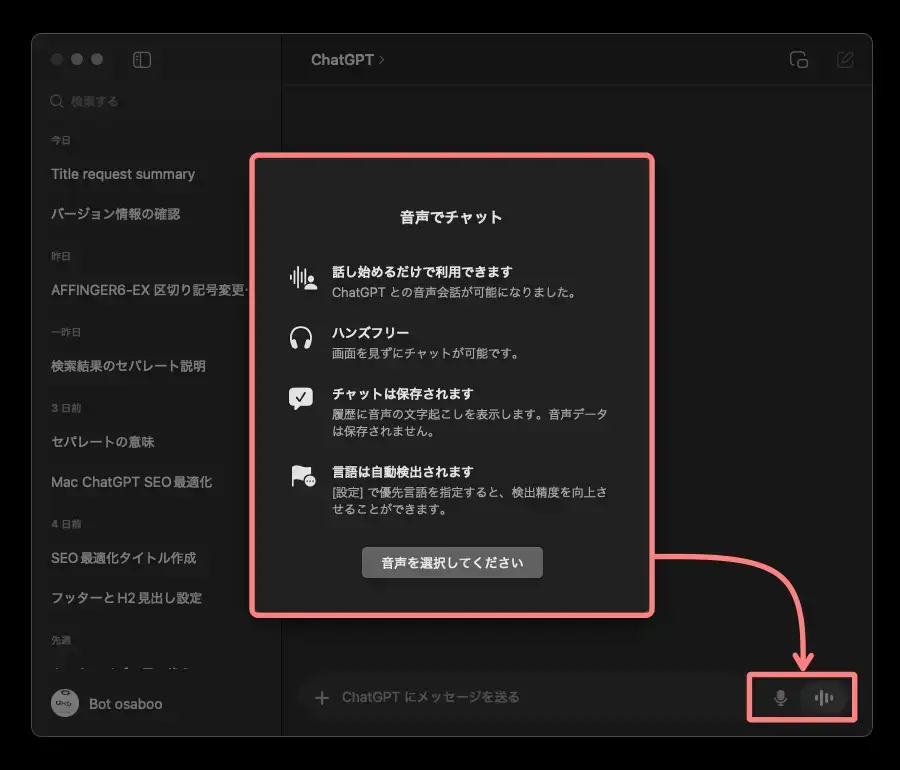Click the ハンズフリー heading text
The height and width of the screenshot is (770, 900).
click(371, 333)
